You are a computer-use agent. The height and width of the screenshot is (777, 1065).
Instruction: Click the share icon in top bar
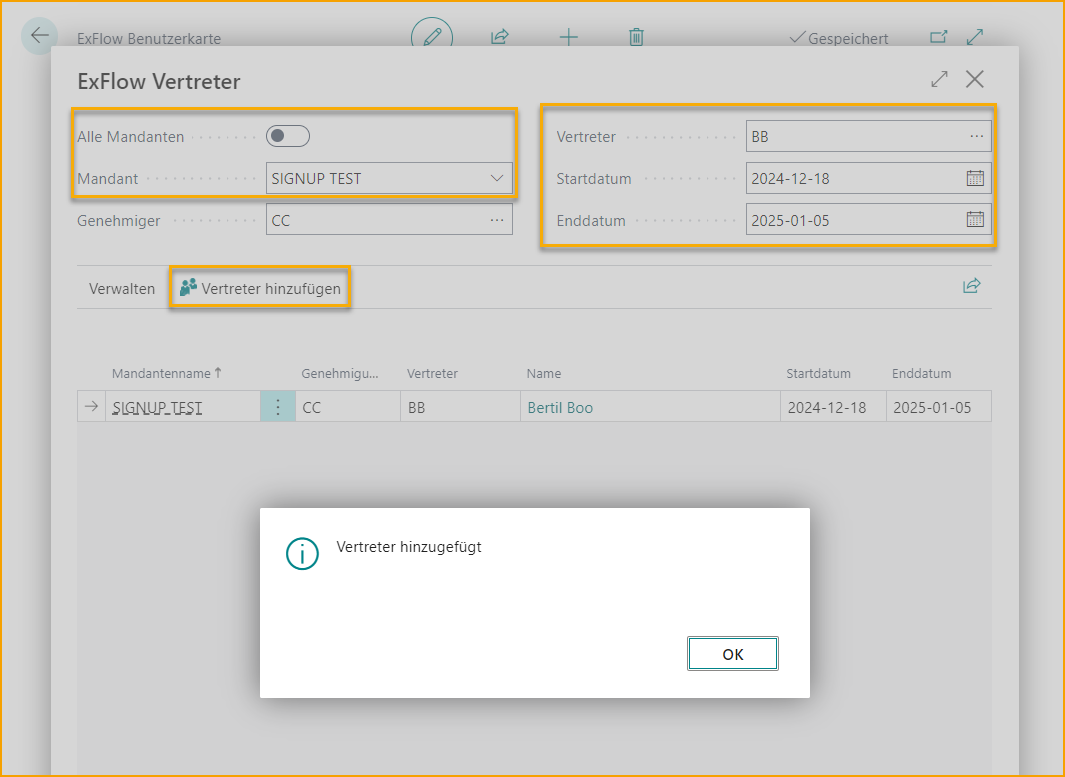(500, 37)
